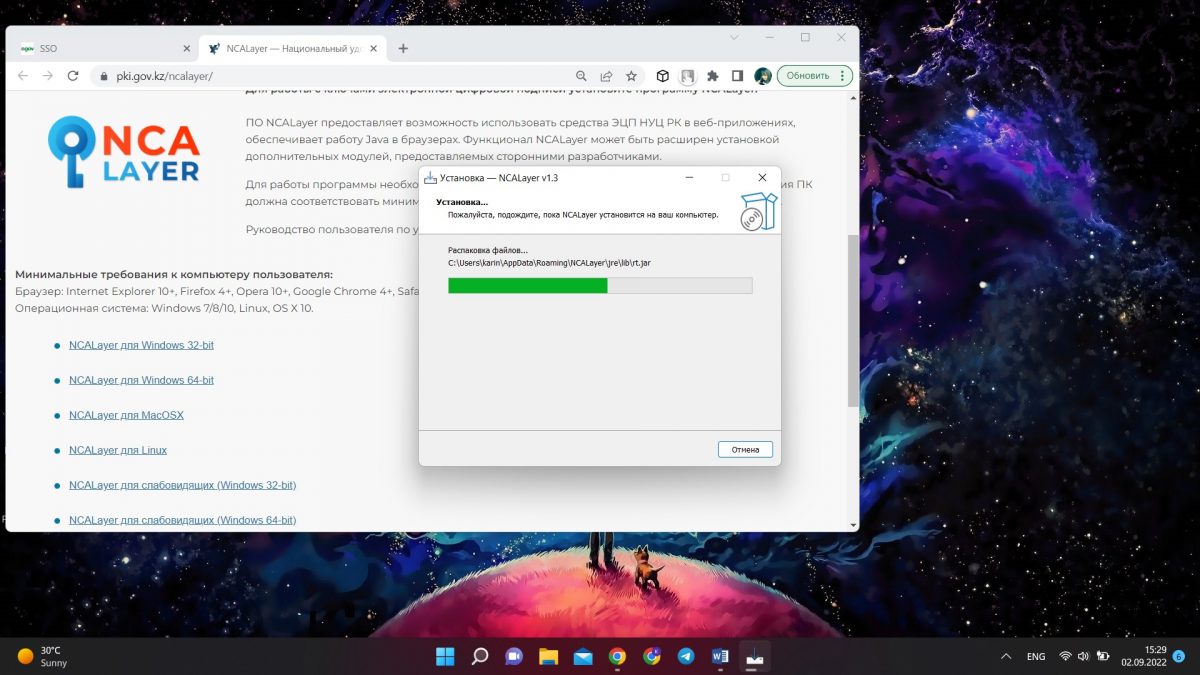1200x675 pixels.
Task: Open the first Google Chrome taskbar icon
Action: (x=617, y=657)
